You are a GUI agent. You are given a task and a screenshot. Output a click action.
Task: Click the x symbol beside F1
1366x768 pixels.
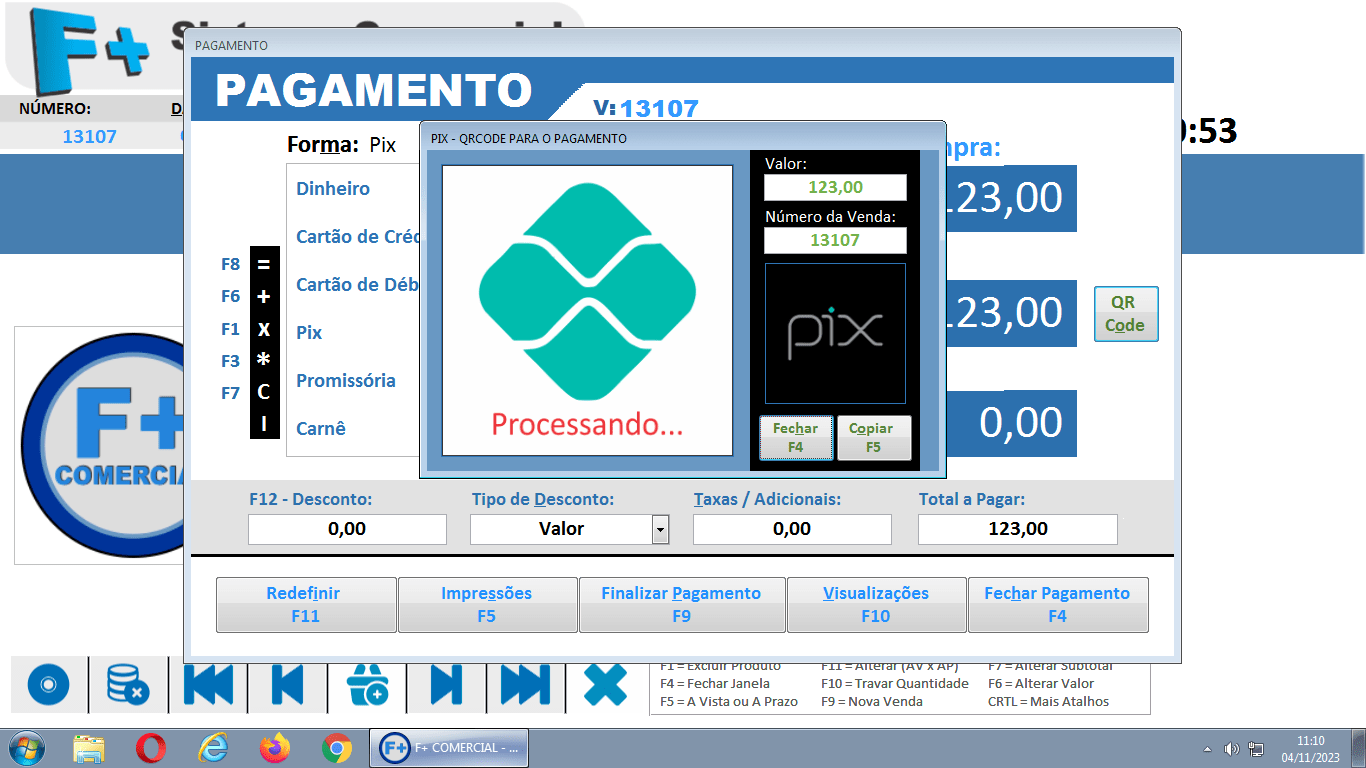click(264, 329)
